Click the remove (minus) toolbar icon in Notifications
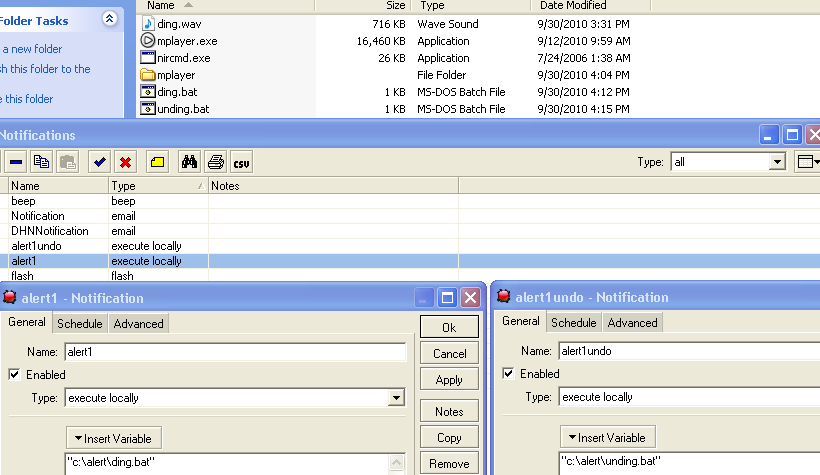This screenshot has height=475, width=820. [x=16, y=162]
